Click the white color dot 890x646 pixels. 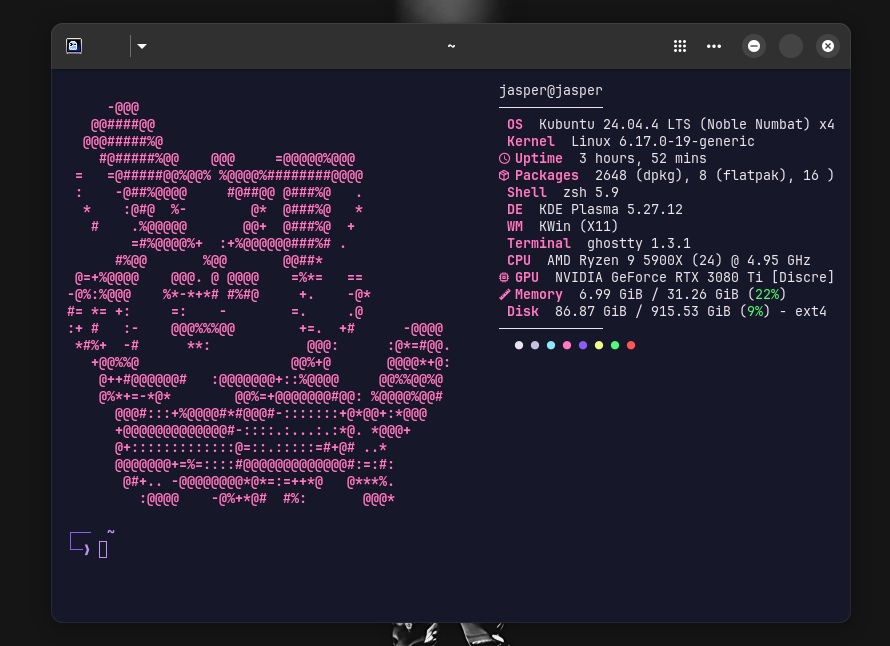coord(519,345)
